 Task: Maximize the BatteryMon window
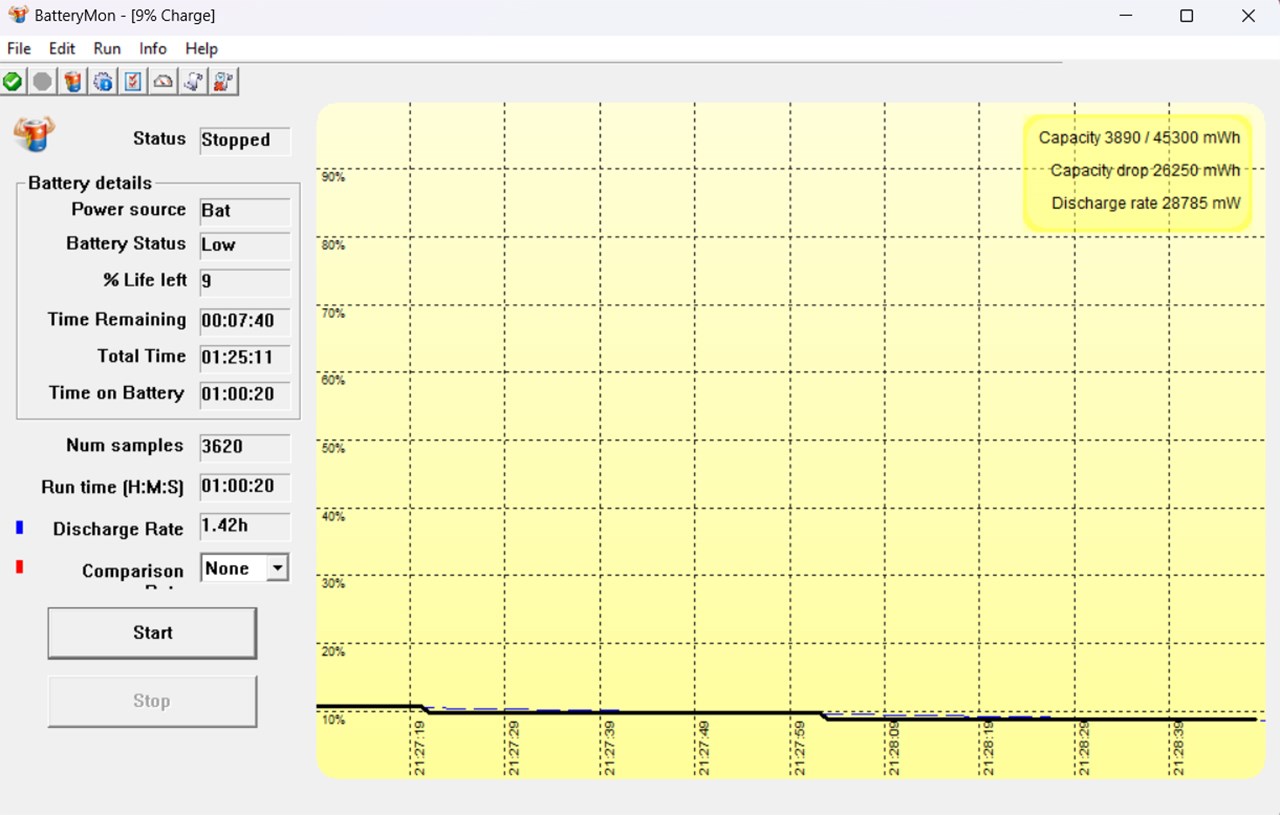point(1186,16)
